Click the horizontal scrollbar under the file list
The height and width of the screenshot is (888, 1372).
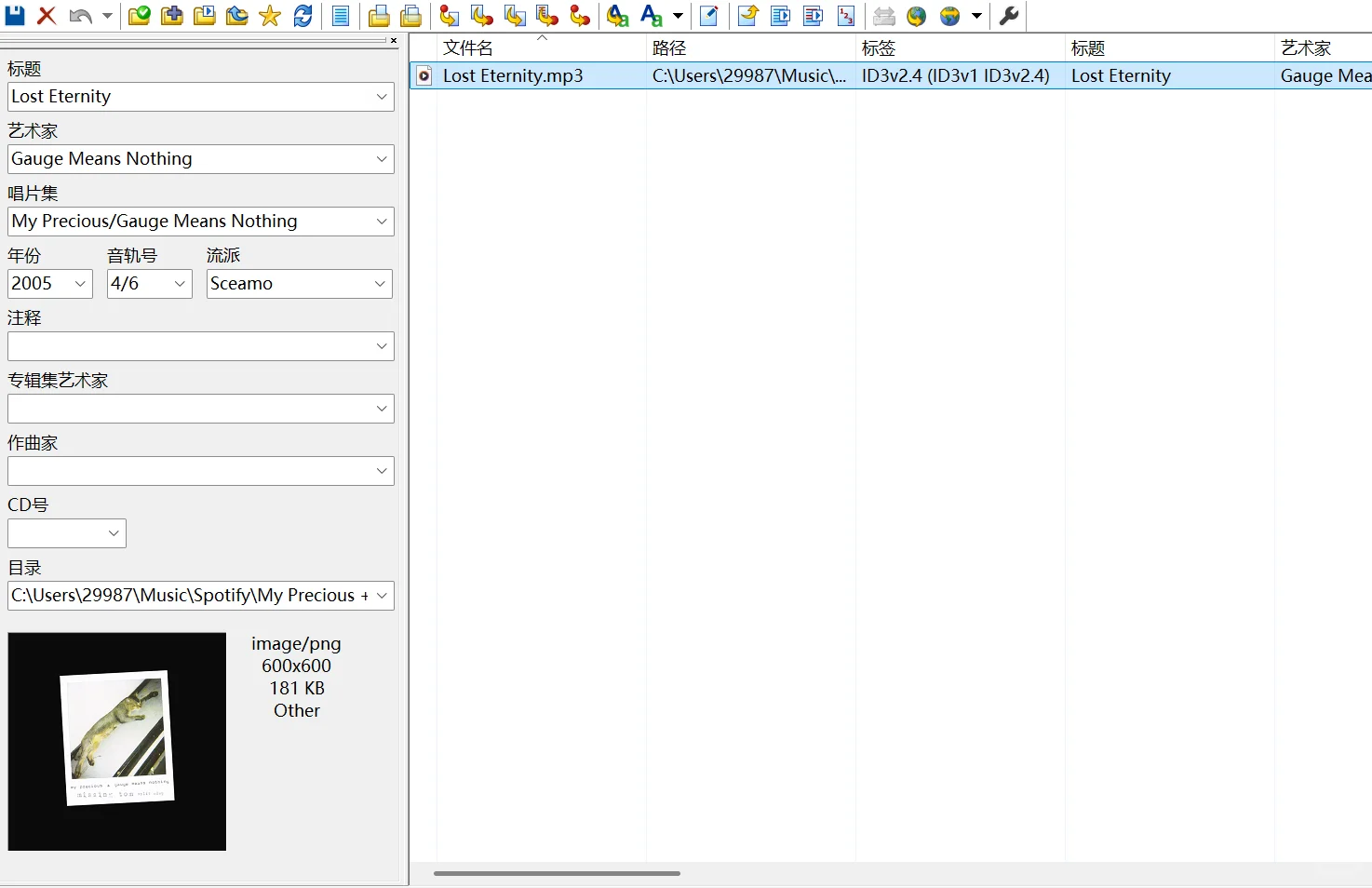557,873
